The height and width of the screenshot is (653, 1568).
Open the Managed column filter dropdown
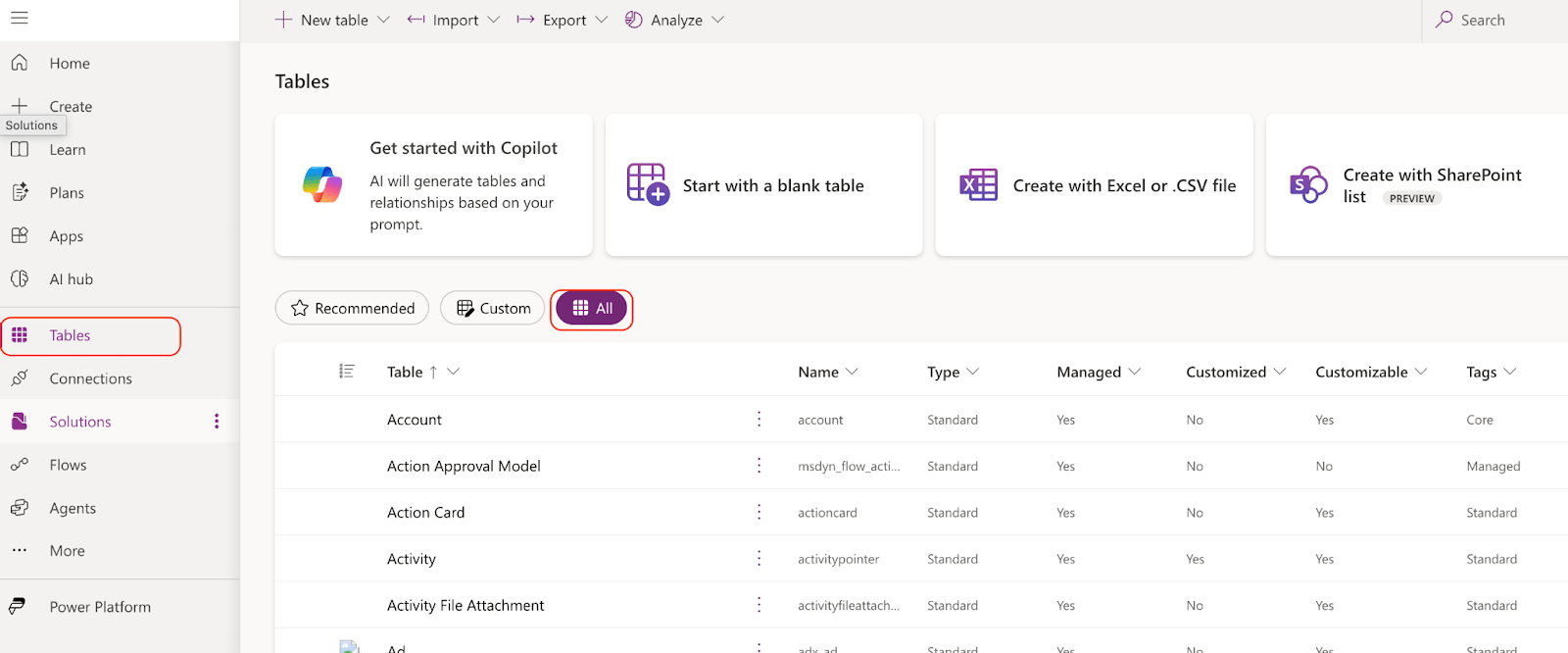pos(1135,372)
